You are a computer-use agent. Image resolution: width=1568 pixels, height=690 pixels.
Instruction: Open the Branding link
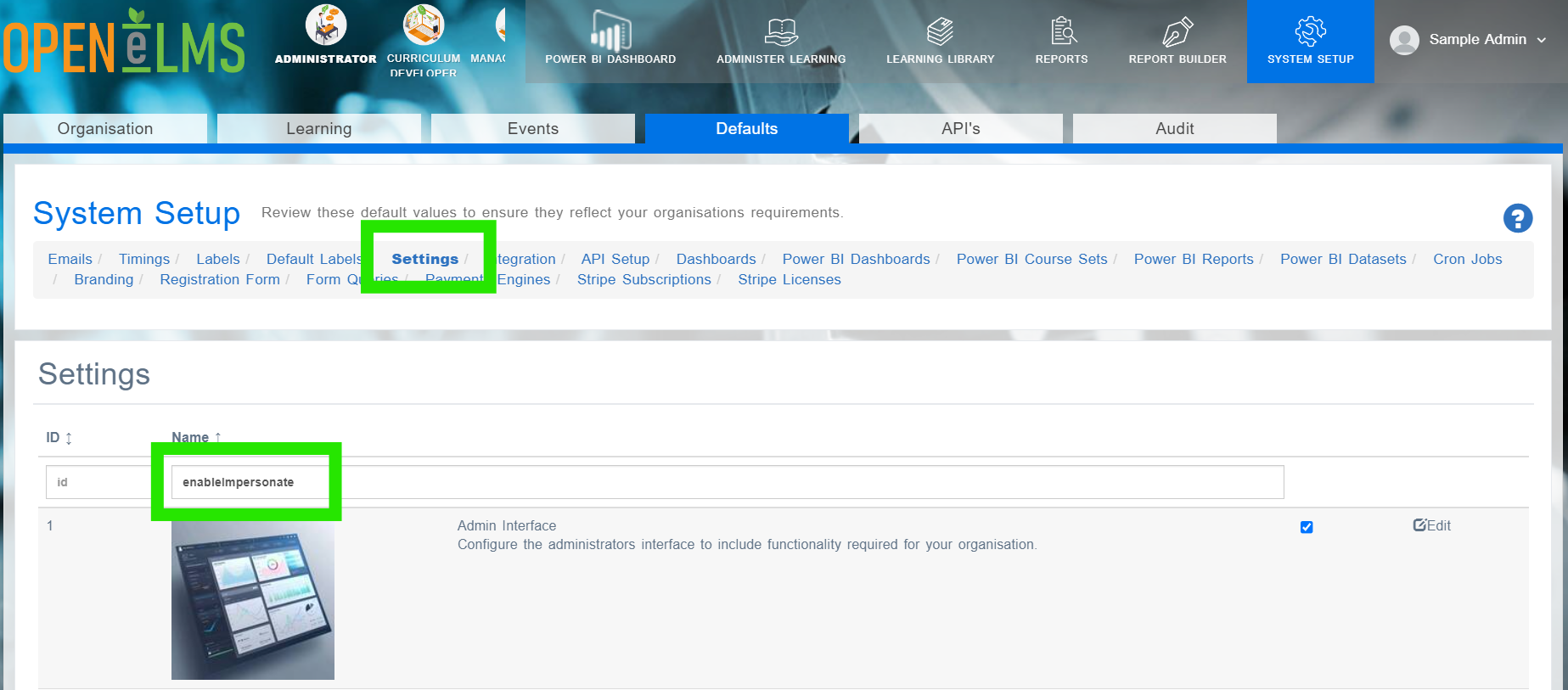[x=104, y=279]
